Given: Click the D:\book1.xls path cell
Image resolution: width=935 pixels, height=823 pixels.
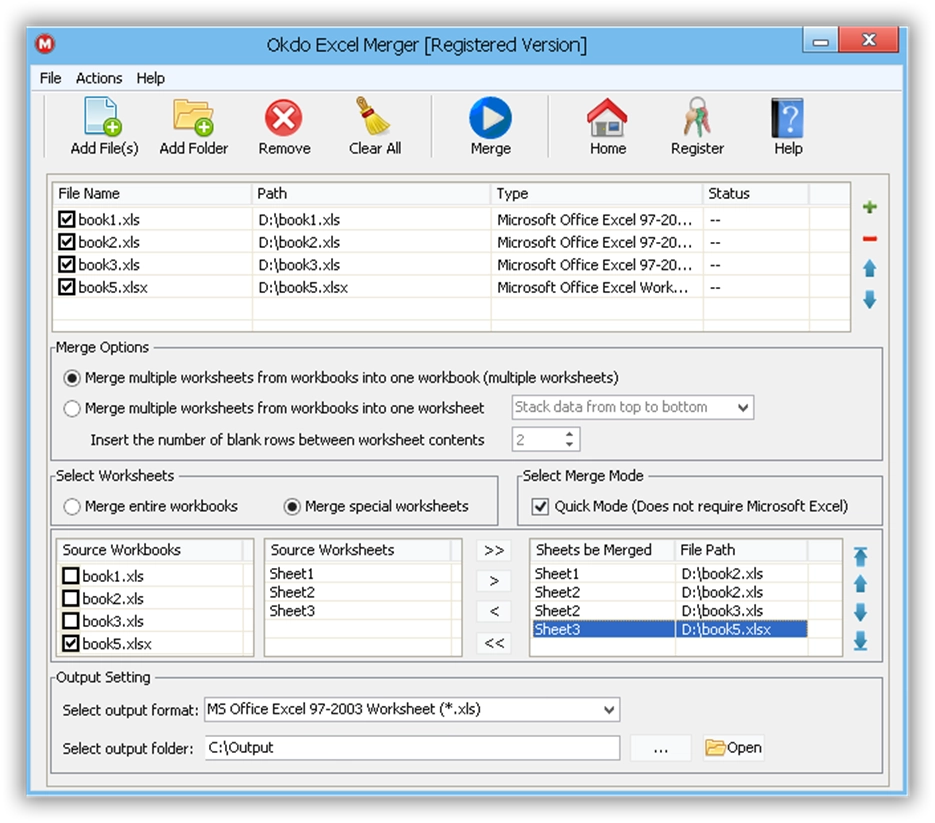Looking at the screenshot, I should coord(371,219).
